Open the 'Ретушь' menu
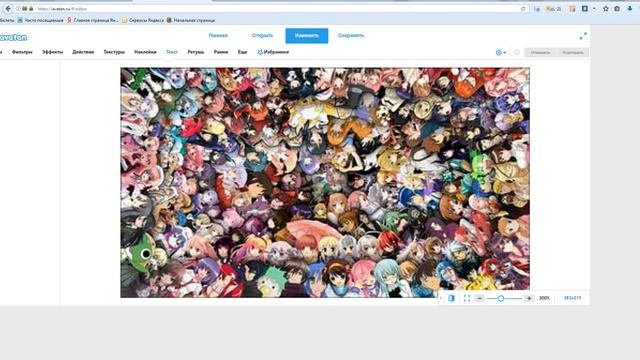This screenshot has width=640, height=360. pyautogui.click(x=196, y=52)
